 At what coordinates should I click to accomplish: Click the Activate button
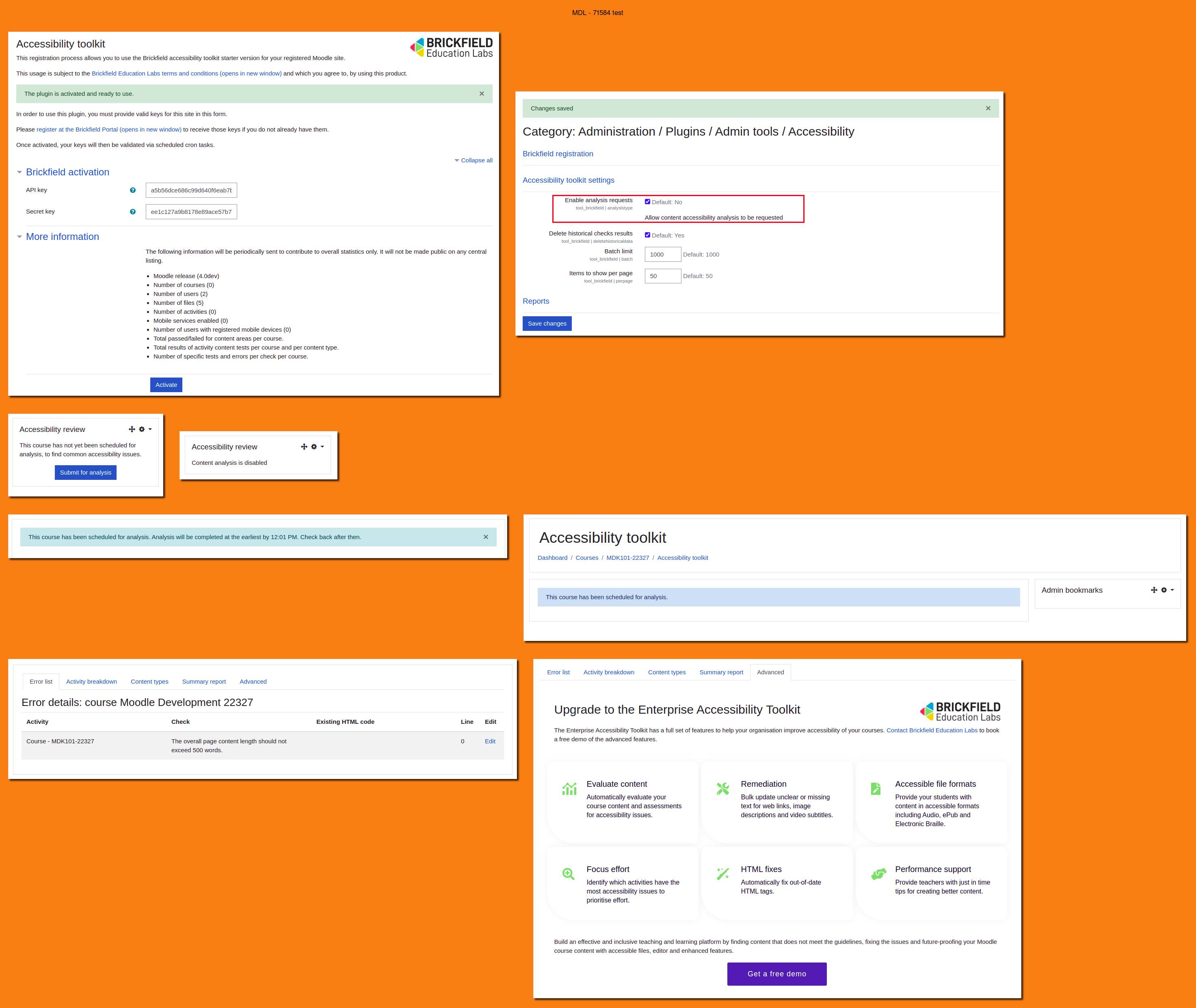click(x=167, y=384)
